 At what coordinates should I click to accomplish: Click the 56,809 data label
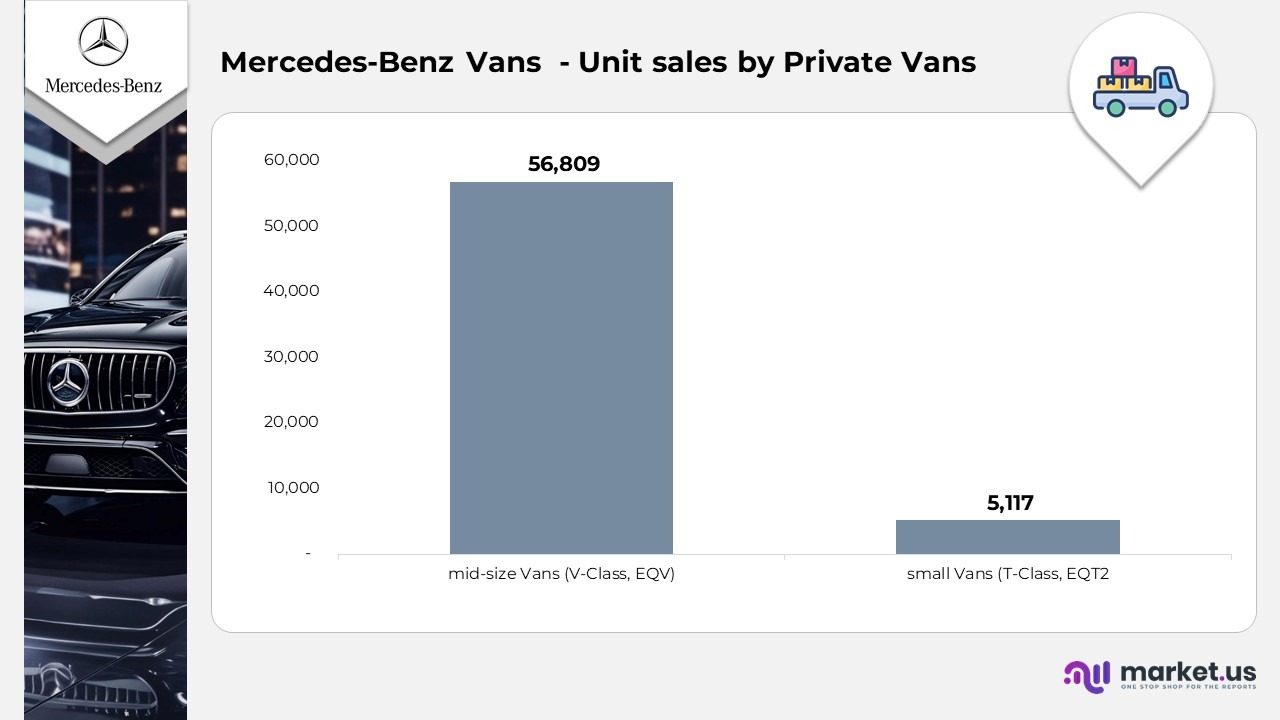[x=564, y=164]
